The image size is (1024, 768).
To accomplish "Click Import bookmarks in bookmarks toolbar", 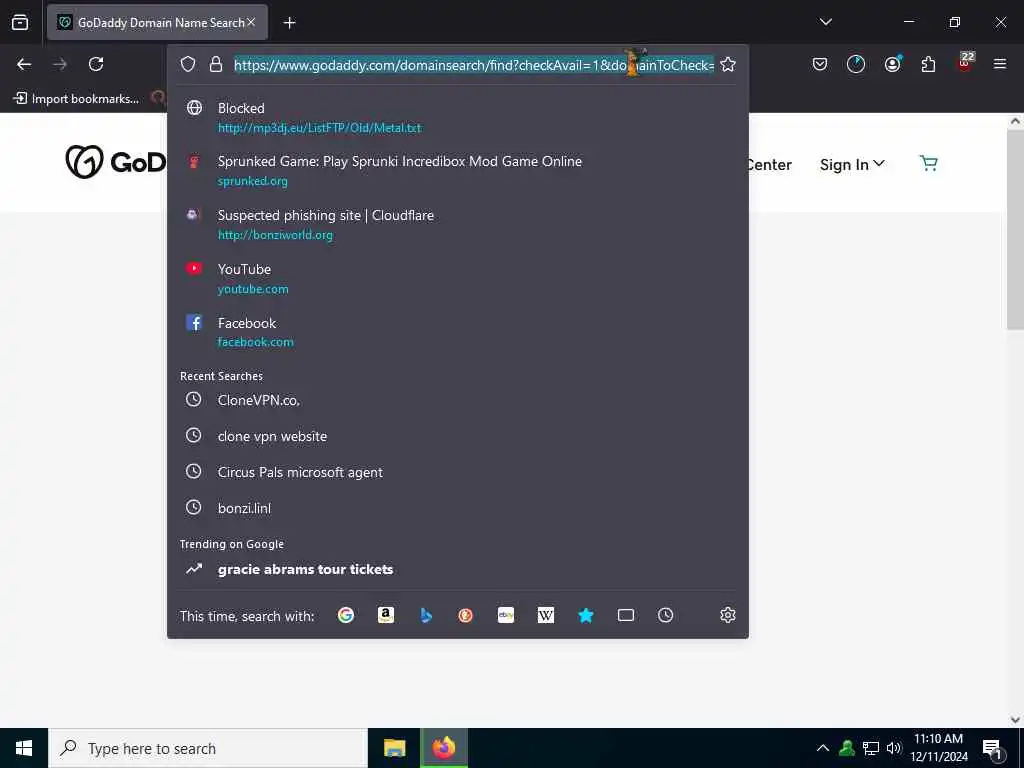I will [x=76, y=99].
